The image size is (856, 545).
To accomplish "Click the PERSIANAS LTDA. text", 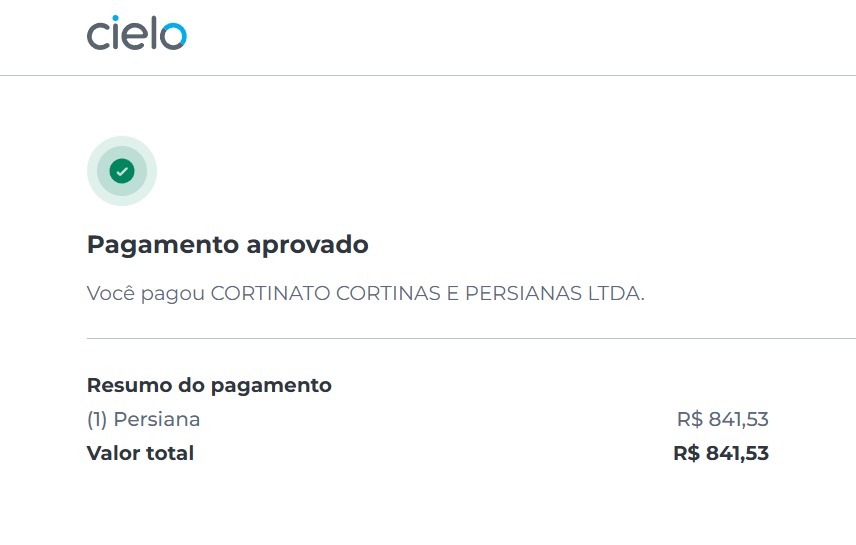I will (555, 293).
